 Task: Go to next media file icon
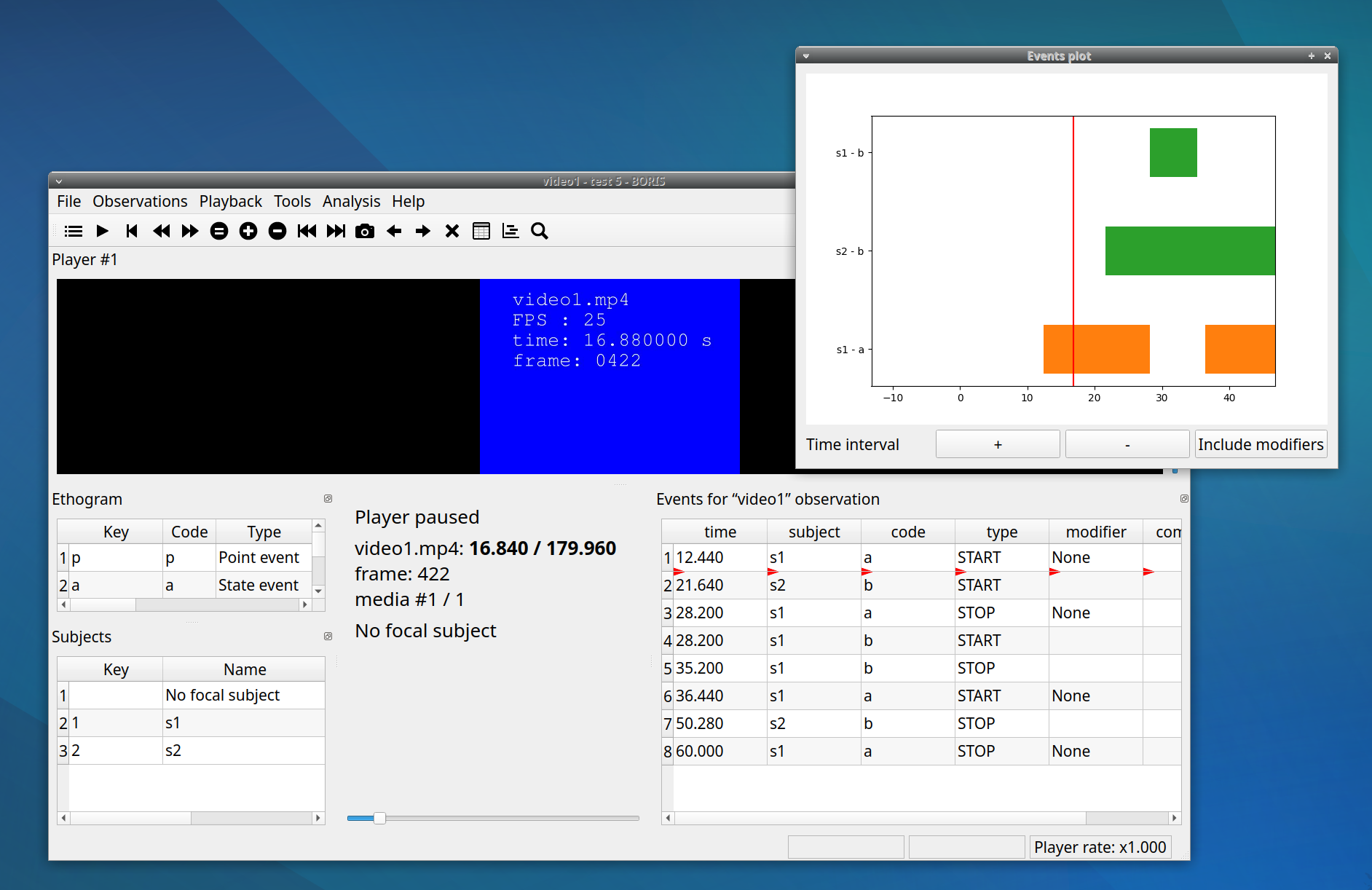pos(336,231)
